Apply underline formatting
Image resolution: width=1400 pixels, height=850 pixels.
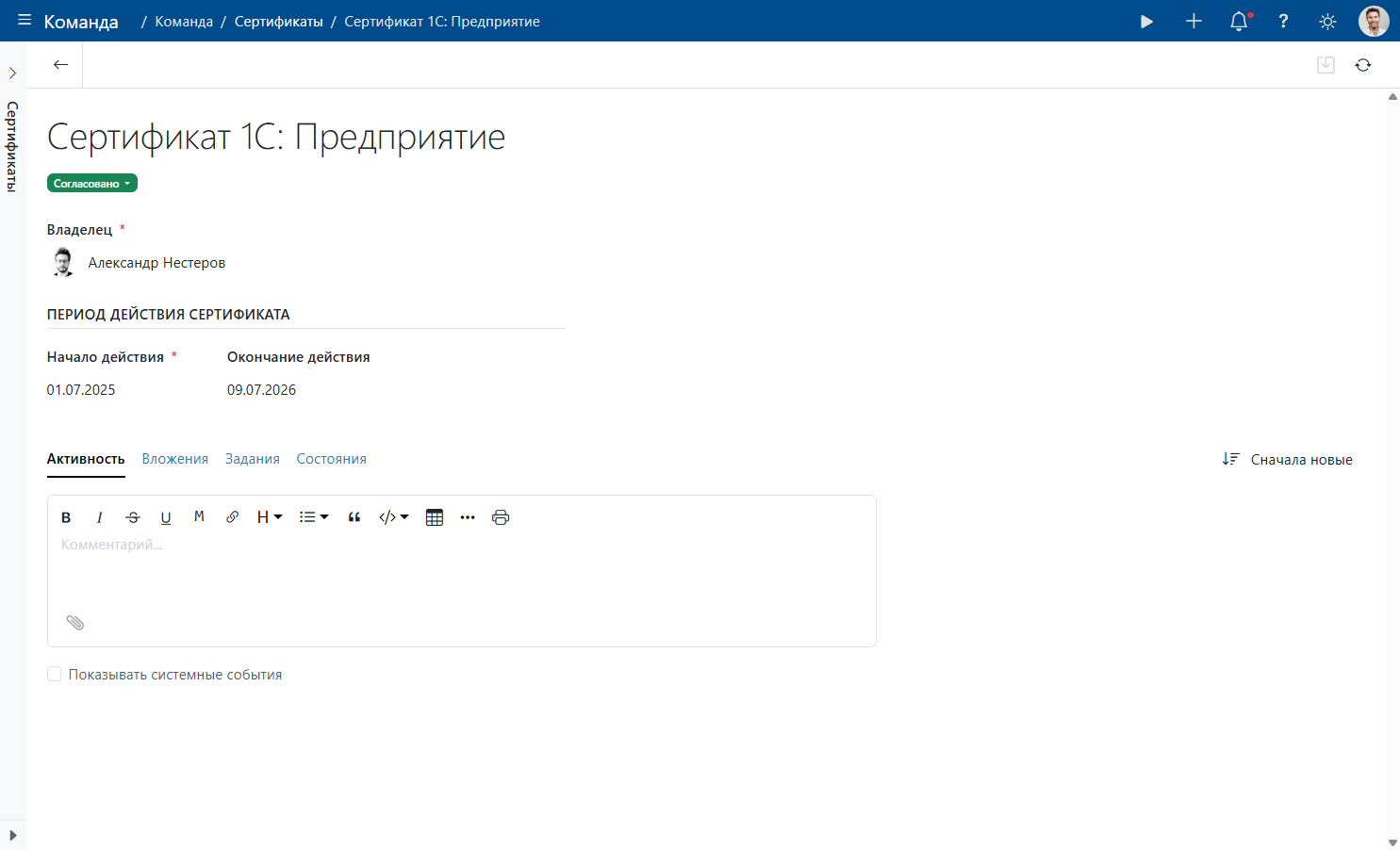coord(166,517)
